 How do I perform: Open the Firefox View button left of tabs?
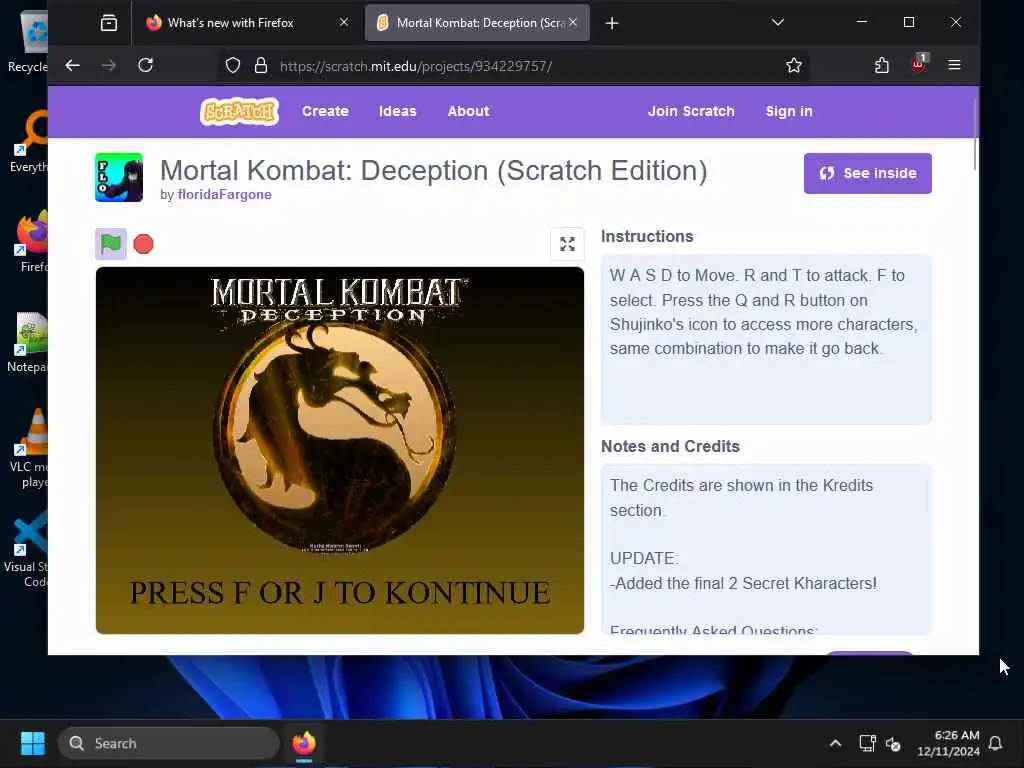pyautogui.click(x=109, y=23)
